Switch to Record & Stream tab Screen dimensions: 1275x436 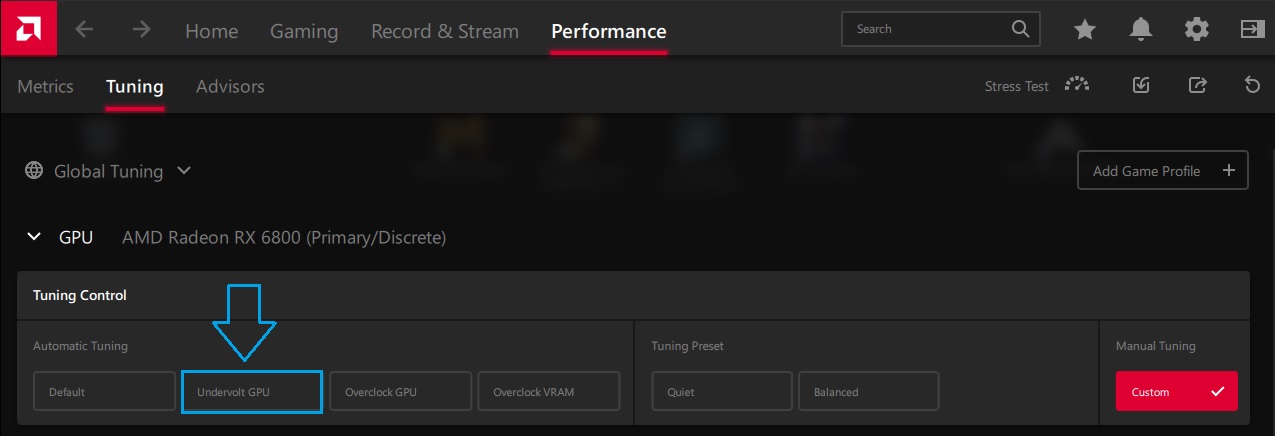coord(445,31)
